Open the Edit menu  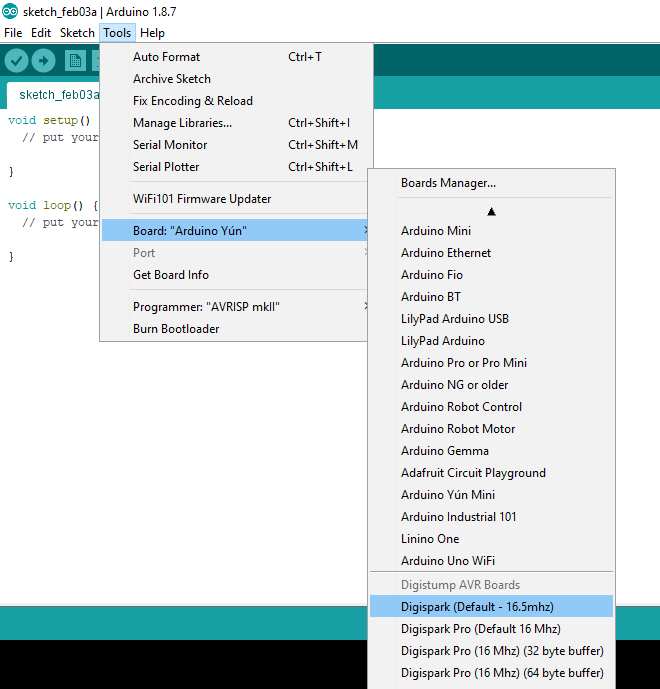[41, 33]
